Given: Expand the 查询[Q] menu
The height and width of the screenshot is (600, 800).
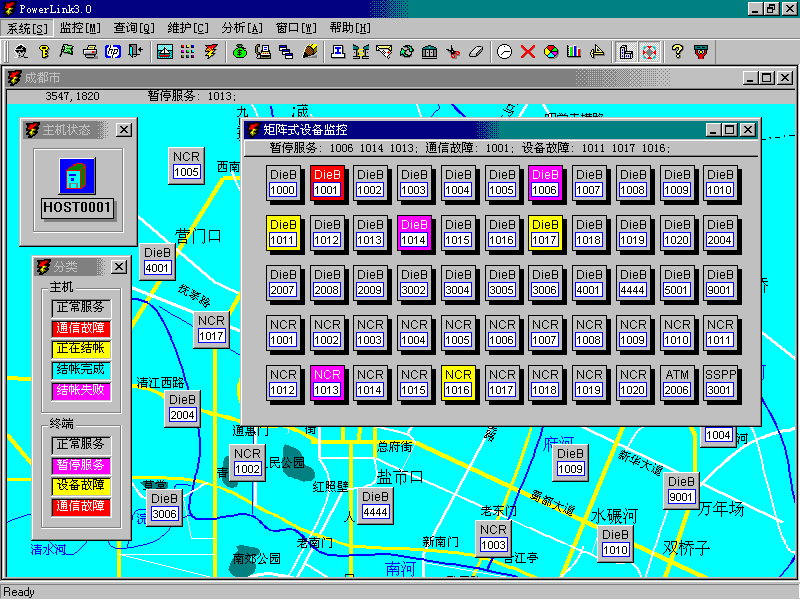Looking at the screenshot, I should (x=134, y=28).
